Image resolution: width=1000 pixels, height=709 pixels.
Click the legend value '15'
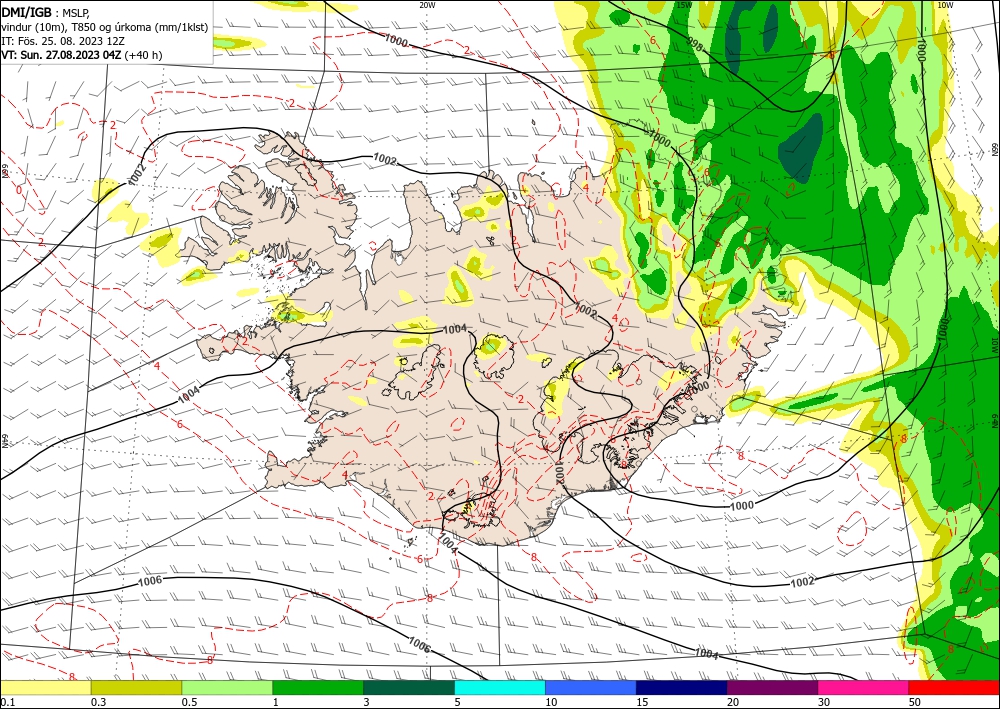[x=642, y=702]
